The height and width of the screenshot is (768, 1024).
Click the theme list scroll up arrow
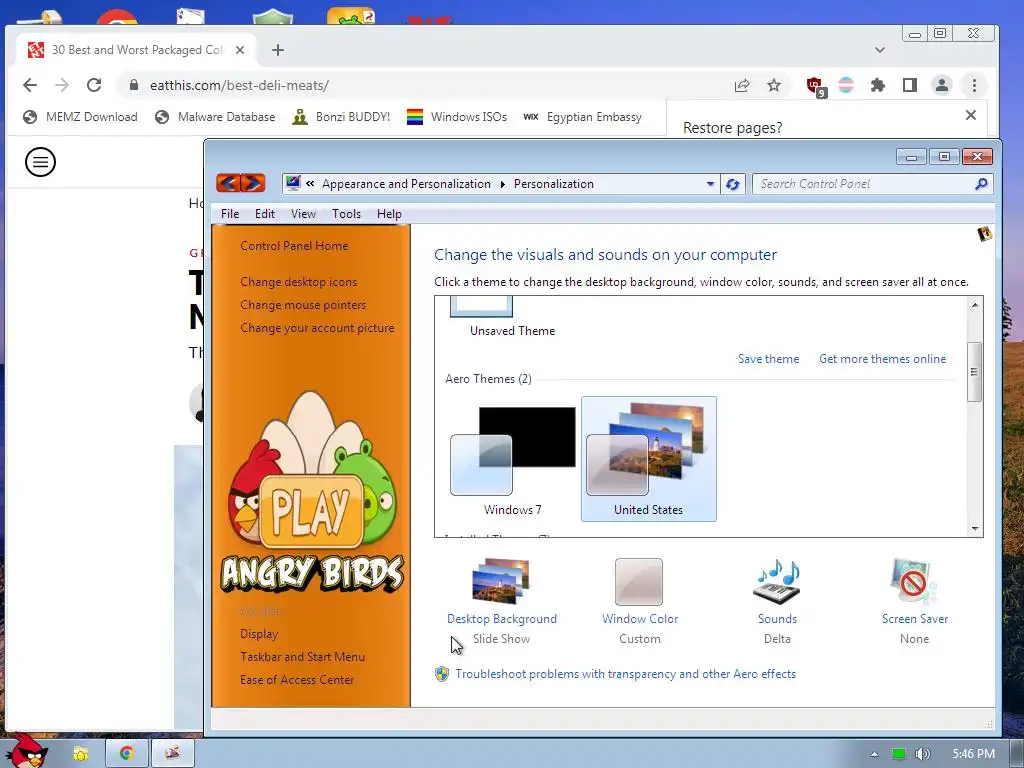pos(974,305)
